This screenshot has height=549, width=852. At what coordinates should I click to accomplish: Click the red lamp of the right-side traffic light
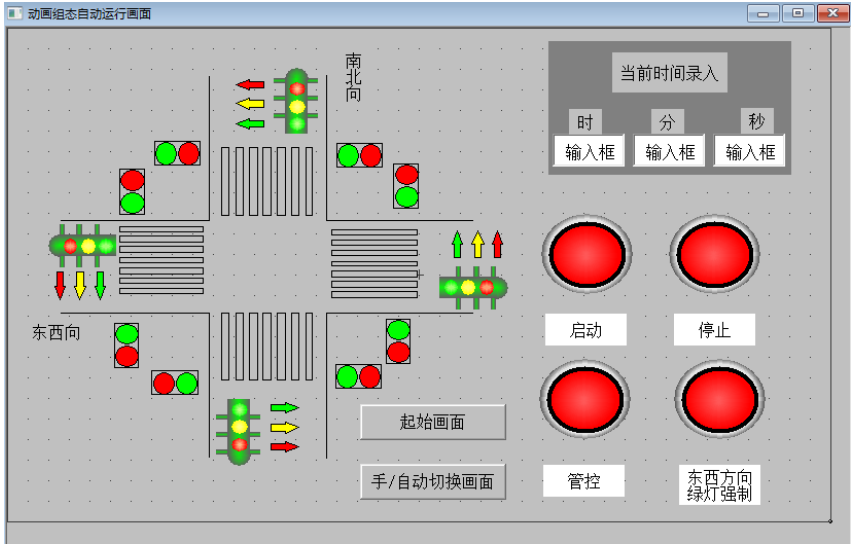(x=486, y=288)
